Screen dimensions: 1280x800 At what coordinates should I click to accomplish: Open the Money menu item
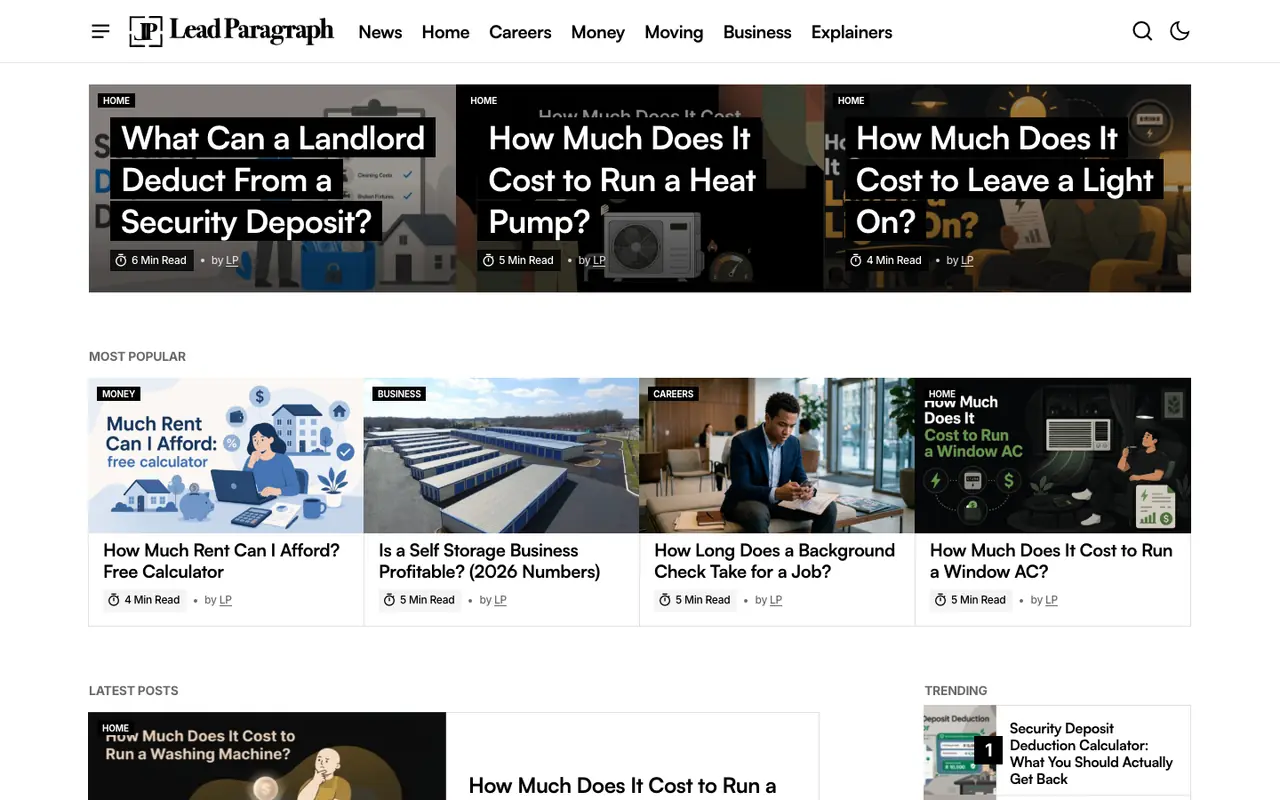pyautogui.click(x=598, y=32)
